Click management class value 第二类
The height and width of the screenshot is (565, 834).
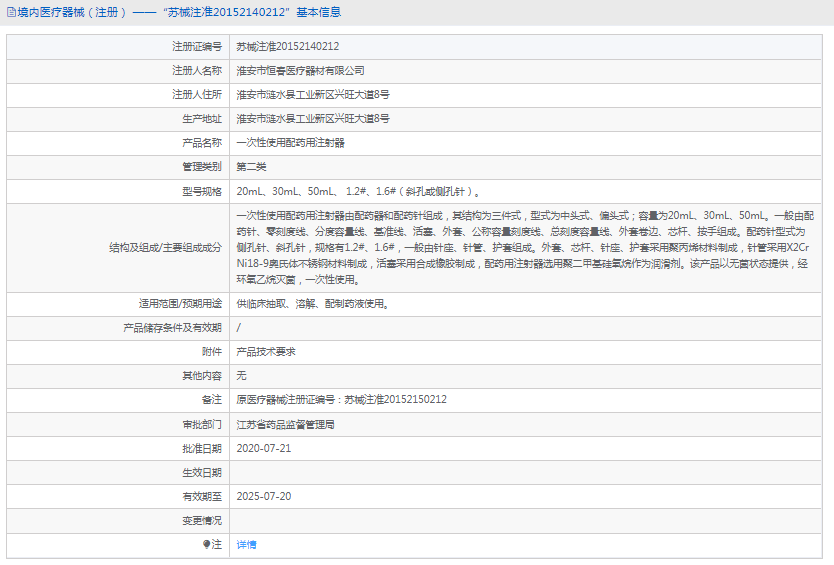251,167
